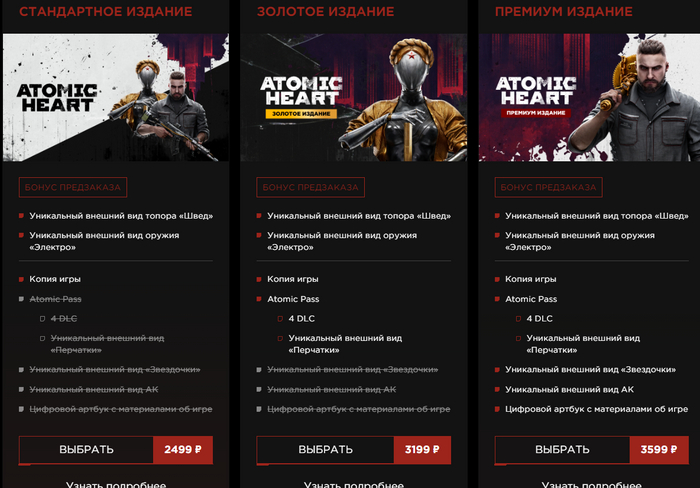
Task: Choose the Gold Edition via ВЫБРАТЬ button
Action: (325, 450)
